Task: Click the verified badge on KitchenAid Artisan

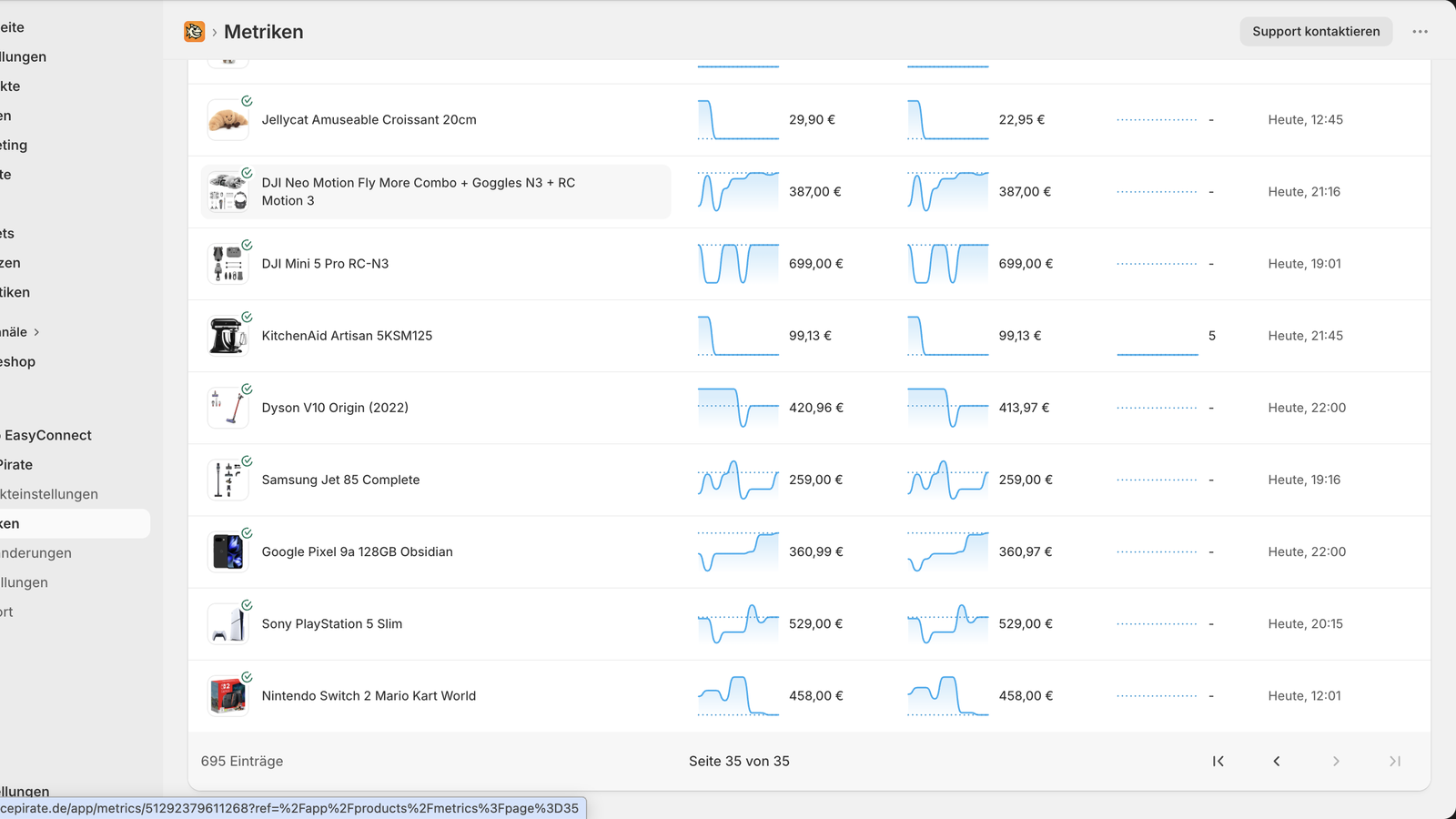Action: click(247, 317)
